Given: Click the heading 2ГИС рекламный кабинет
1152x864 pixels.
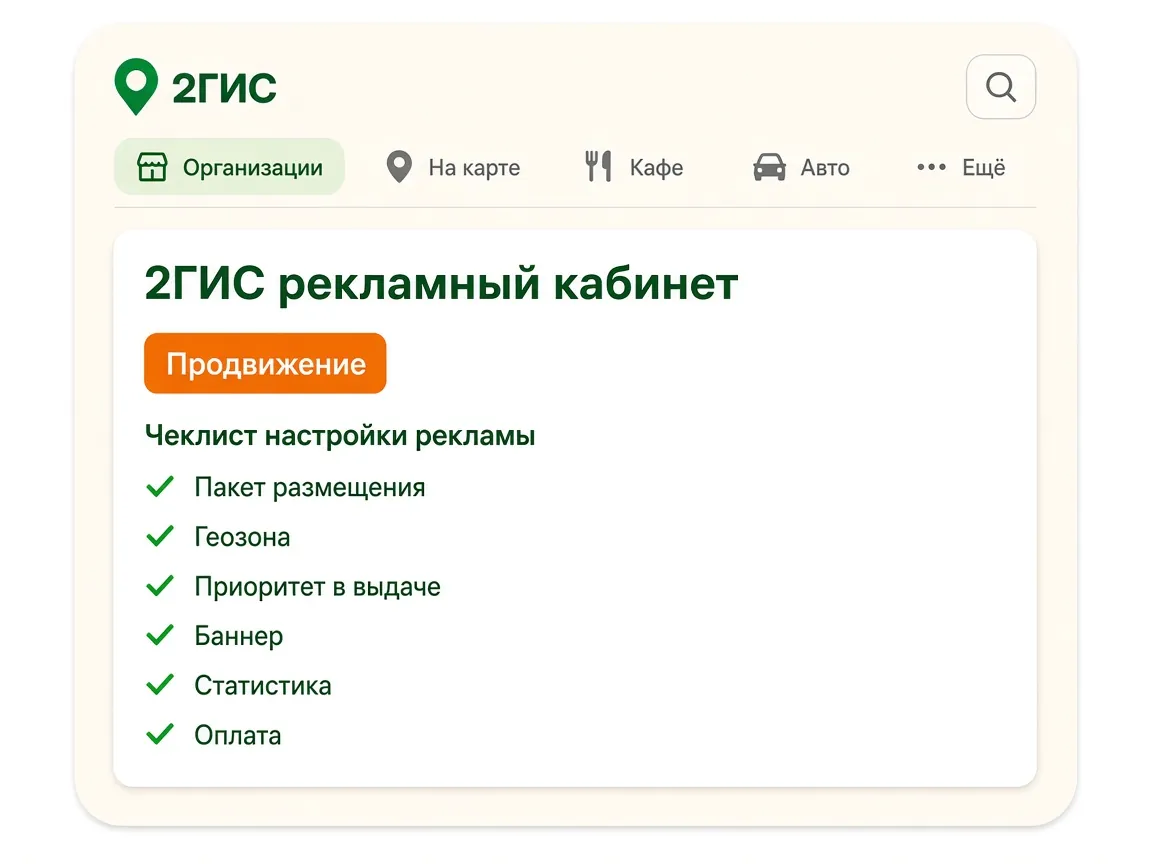Looking at the screenshot, I should [442, 284].
